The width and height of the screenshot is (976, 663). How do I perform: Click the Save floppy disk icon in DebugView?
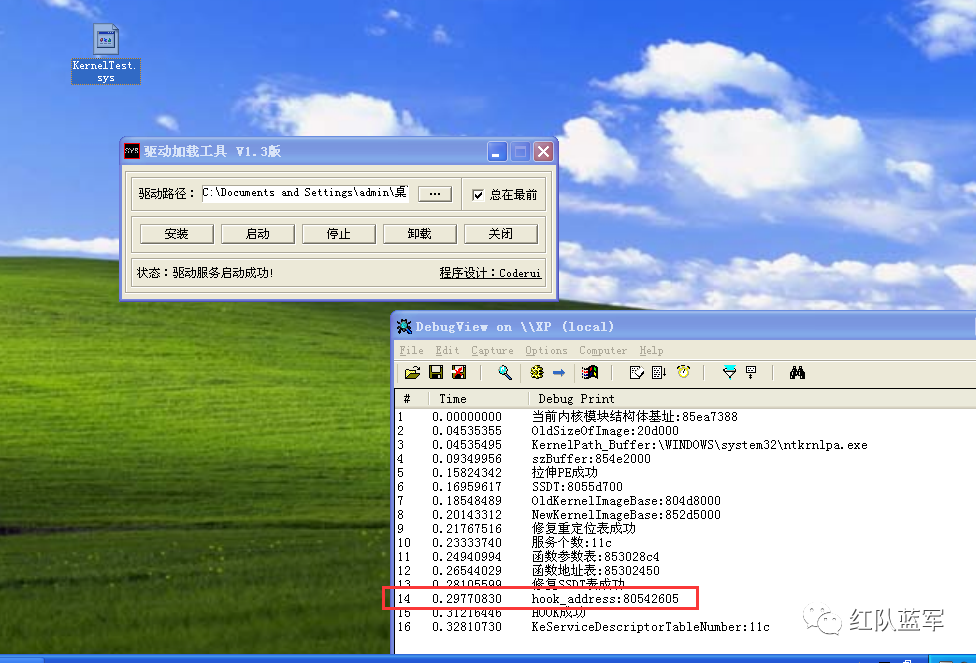click(436, 372)
